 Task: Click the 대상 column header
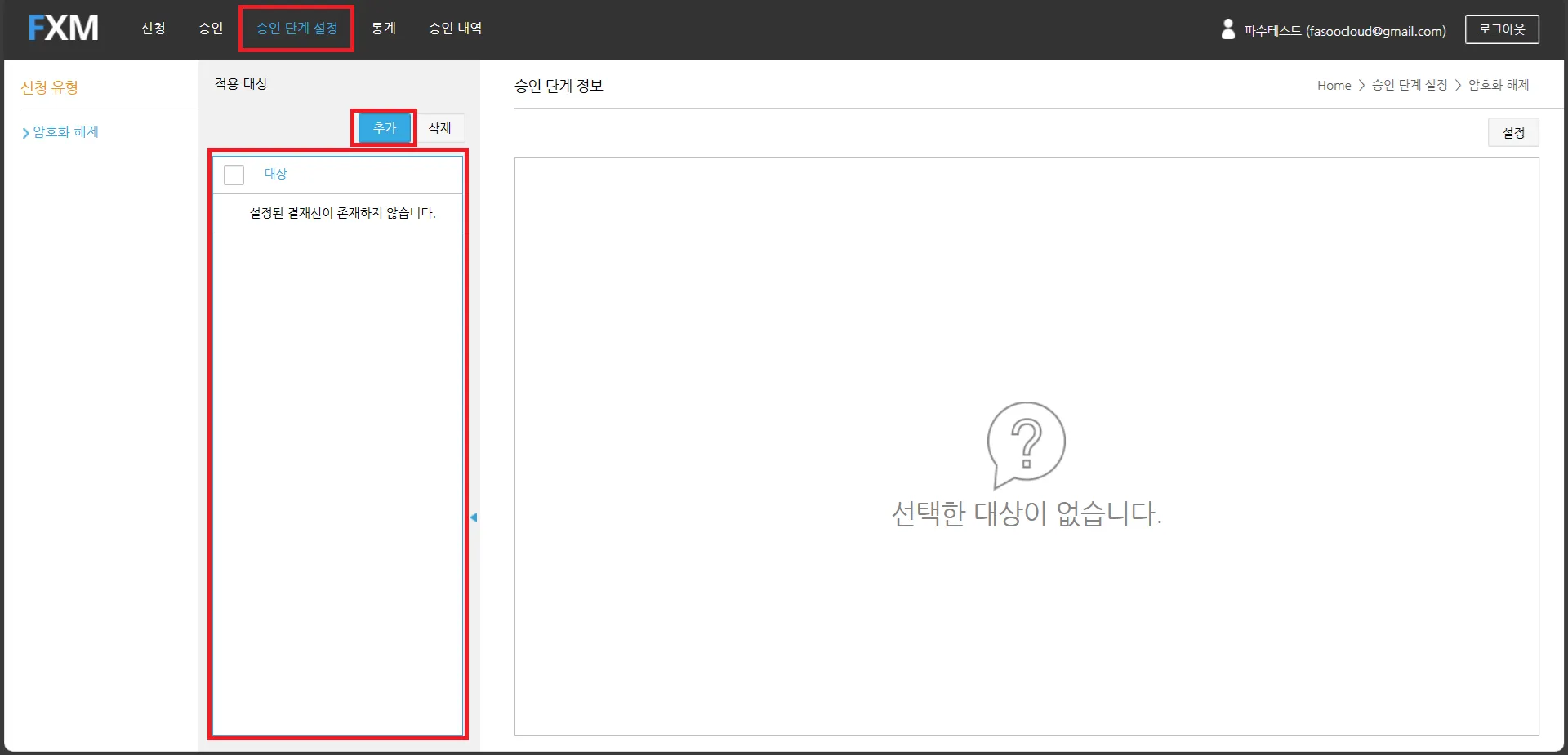pyautogui.click(x=275, y=174)
